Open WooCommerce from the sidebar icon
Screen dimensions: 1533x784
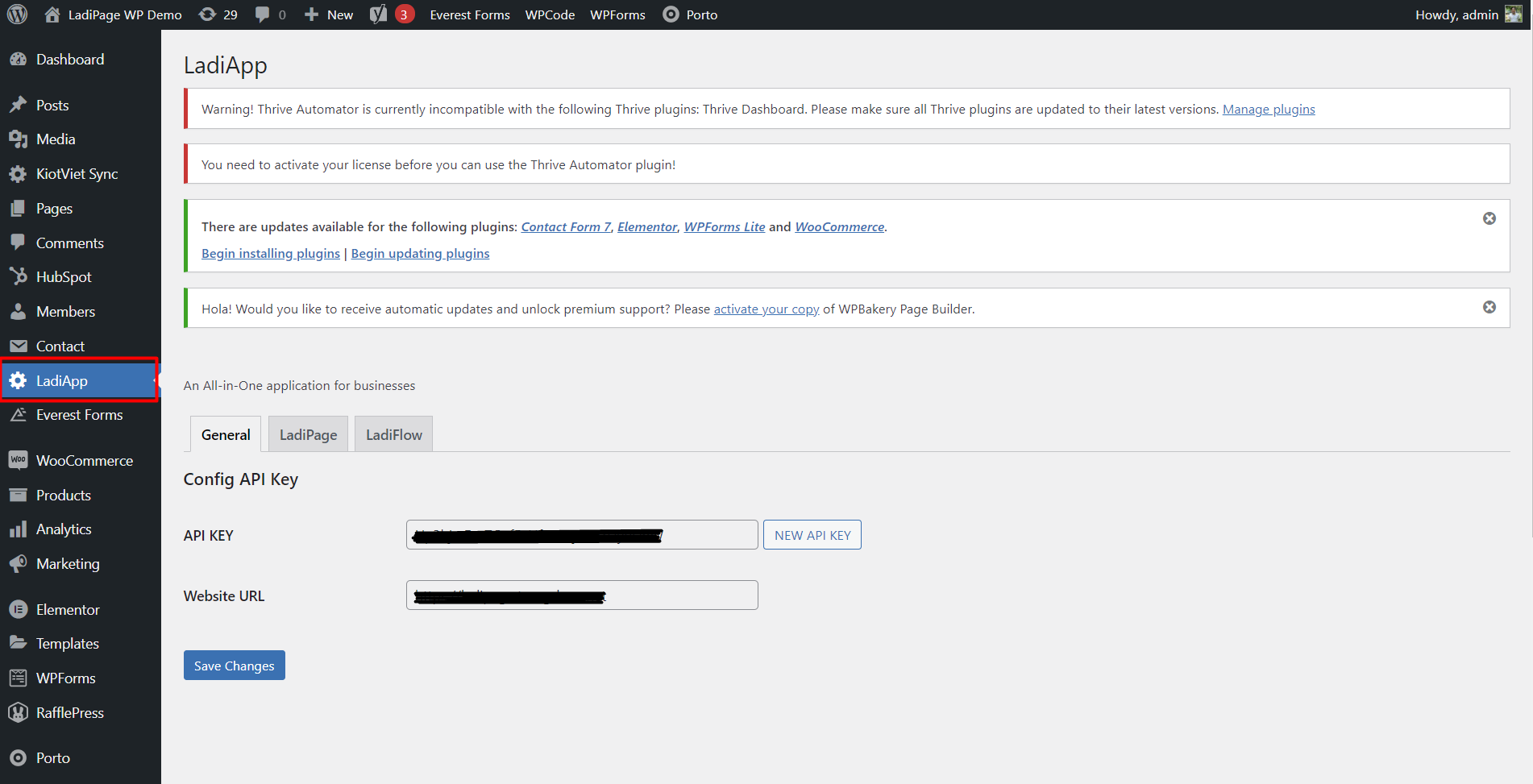(18, 460)
